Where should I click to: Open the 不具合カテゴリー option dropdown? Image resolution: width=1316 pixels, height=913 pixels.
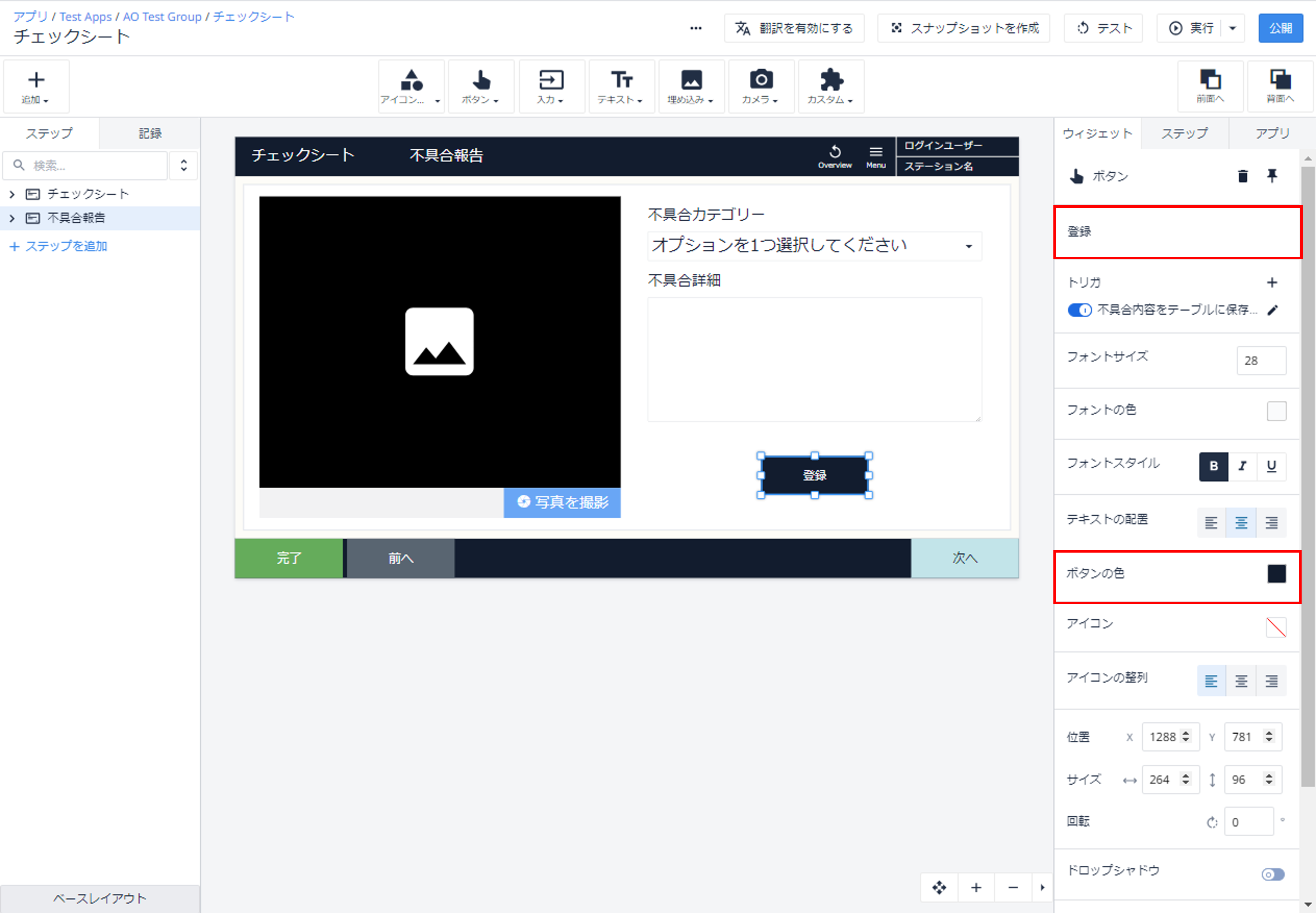click(x=814, y=246)
